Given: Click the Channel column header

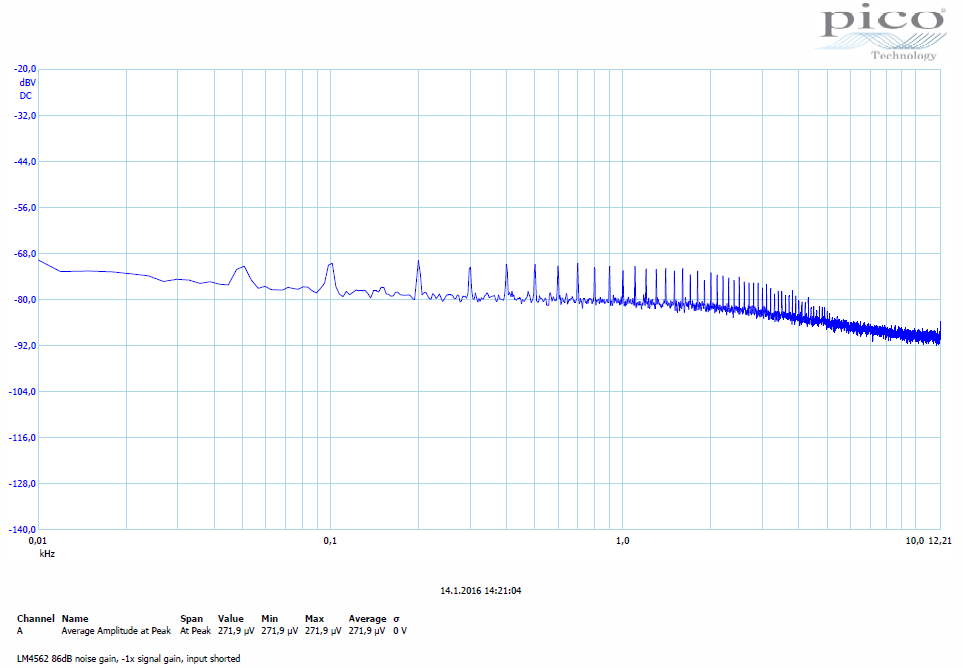Looking at the screenshot, I should 36,619.
